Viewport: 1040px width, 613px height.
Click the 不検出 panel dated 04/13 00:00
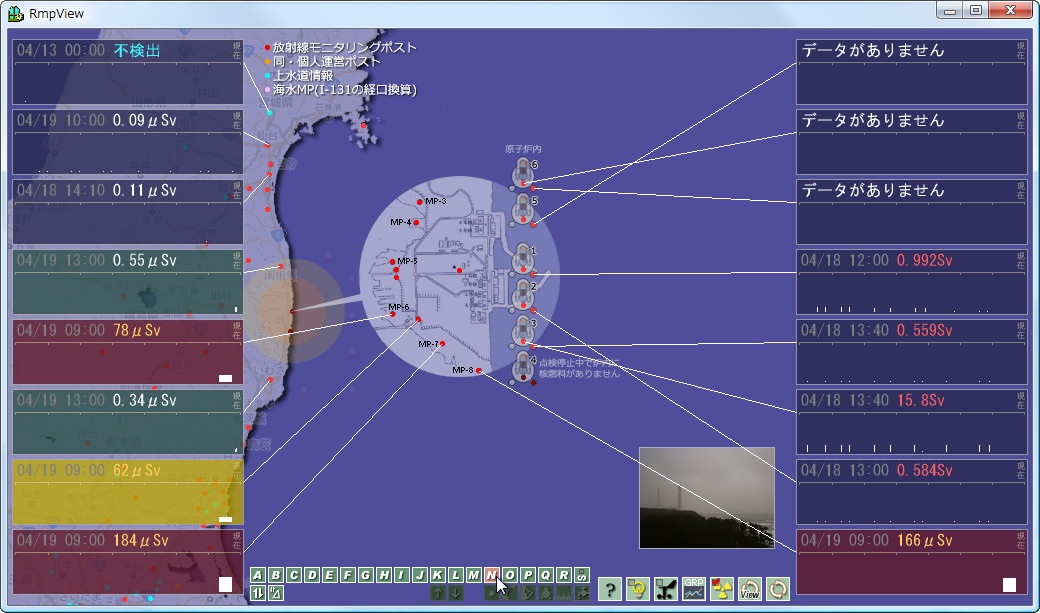click(x=128, y=72)
